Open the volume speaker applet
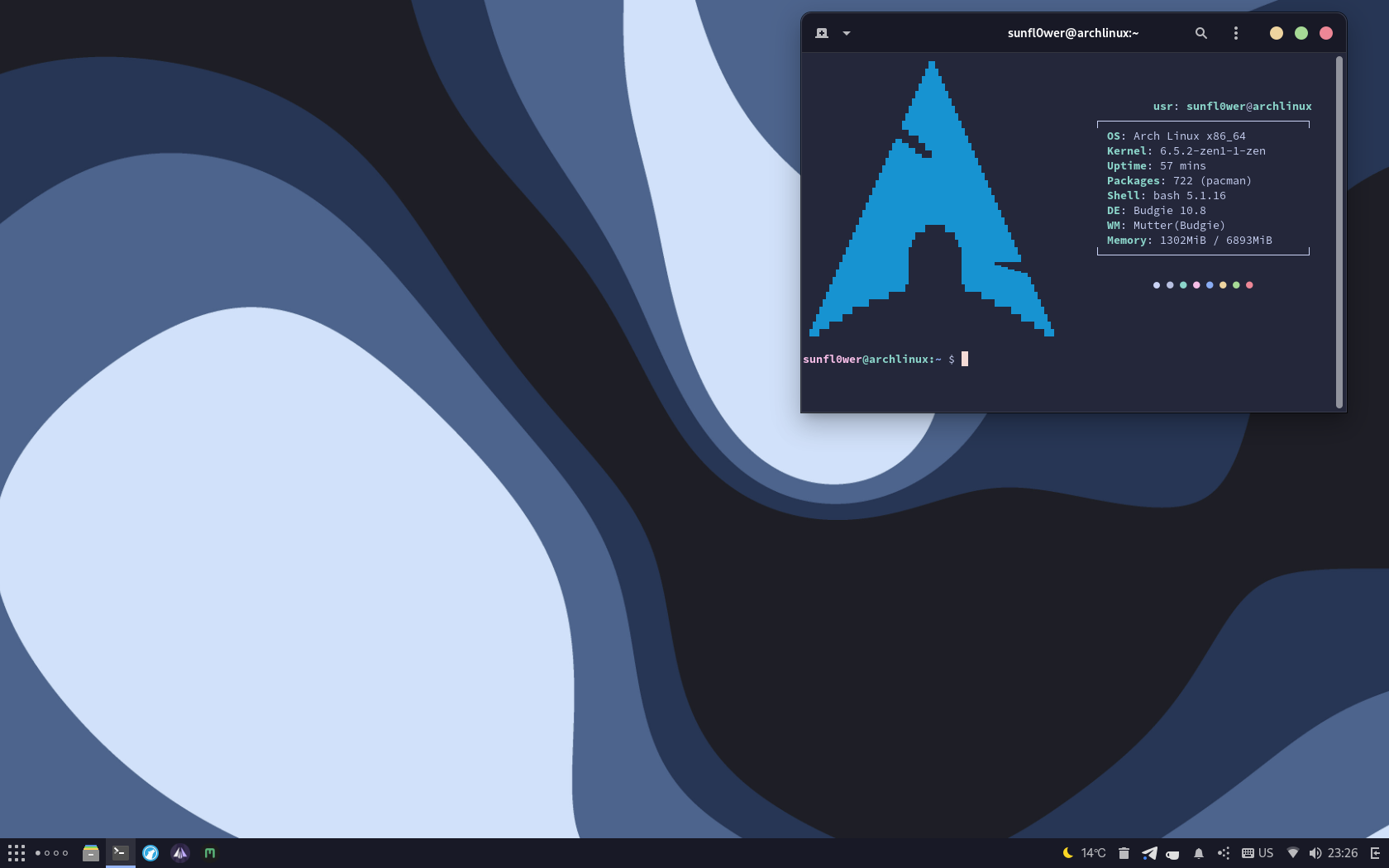The image size is (1389, 868). tap(1315, 853)
